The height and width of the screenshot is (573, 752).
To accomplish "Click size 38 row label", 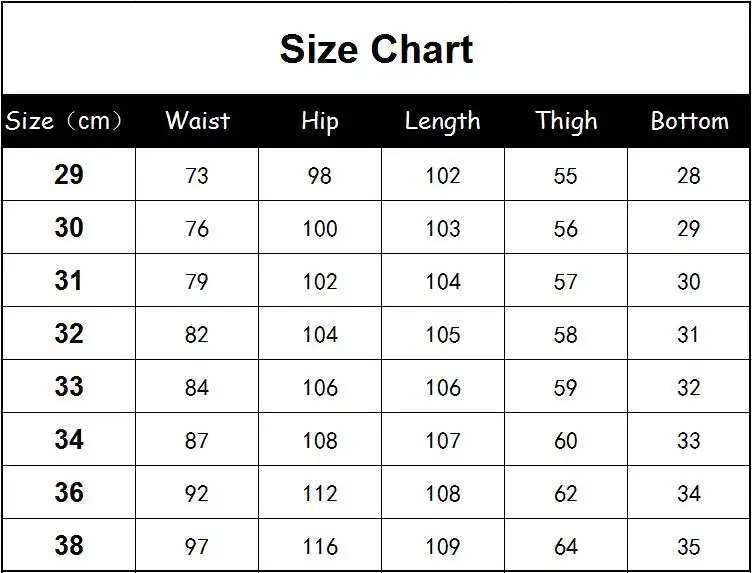I will [x=69, y=546].
